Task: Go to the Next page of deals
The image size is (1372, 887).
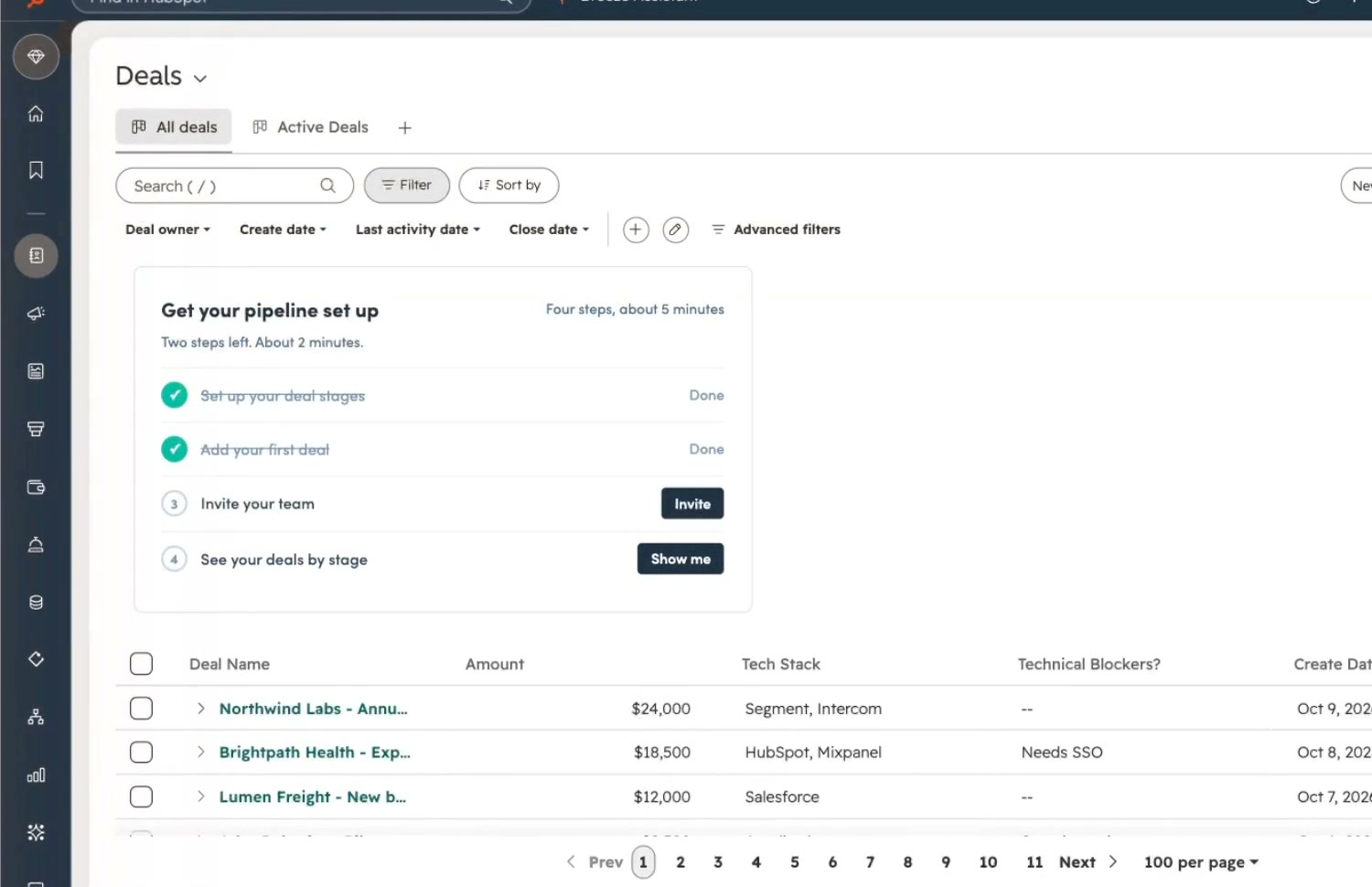Action: (x=1088, y=862)
